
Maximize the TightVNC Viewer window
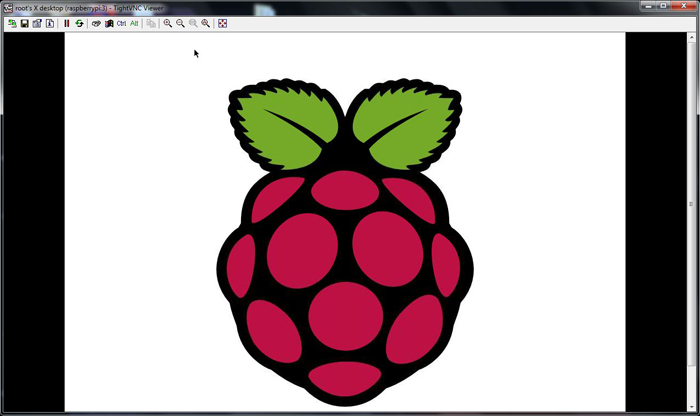point(663,6)
